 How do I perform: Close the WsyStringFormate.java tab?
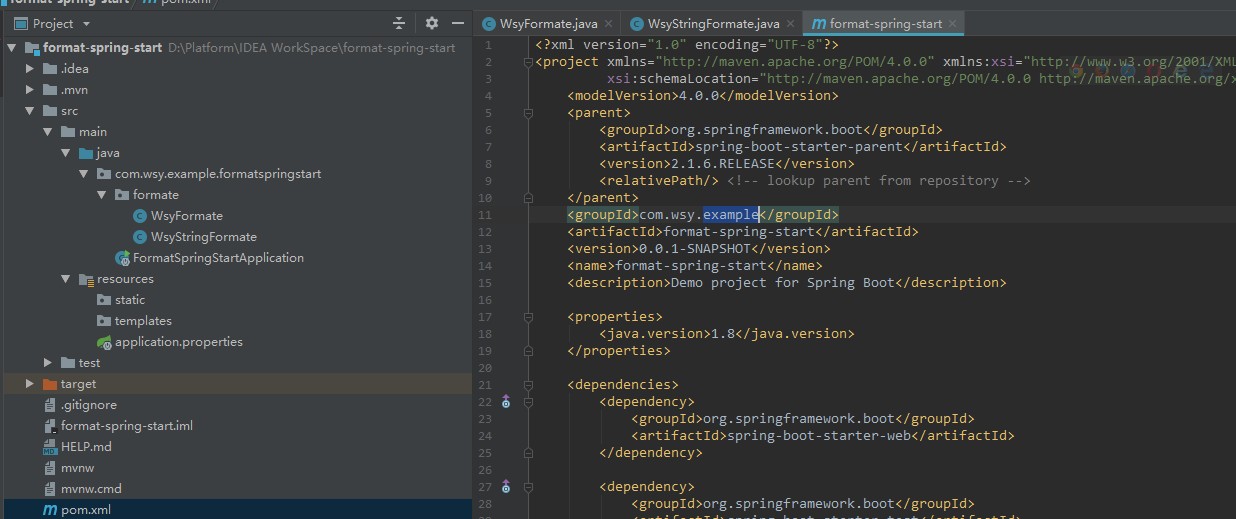click(790, 24)
